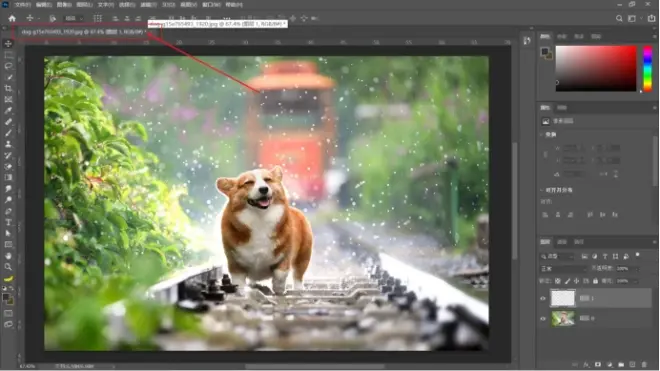Select the Hand tool
Viewport: 660px width, 371px height.
coord(8,256)
